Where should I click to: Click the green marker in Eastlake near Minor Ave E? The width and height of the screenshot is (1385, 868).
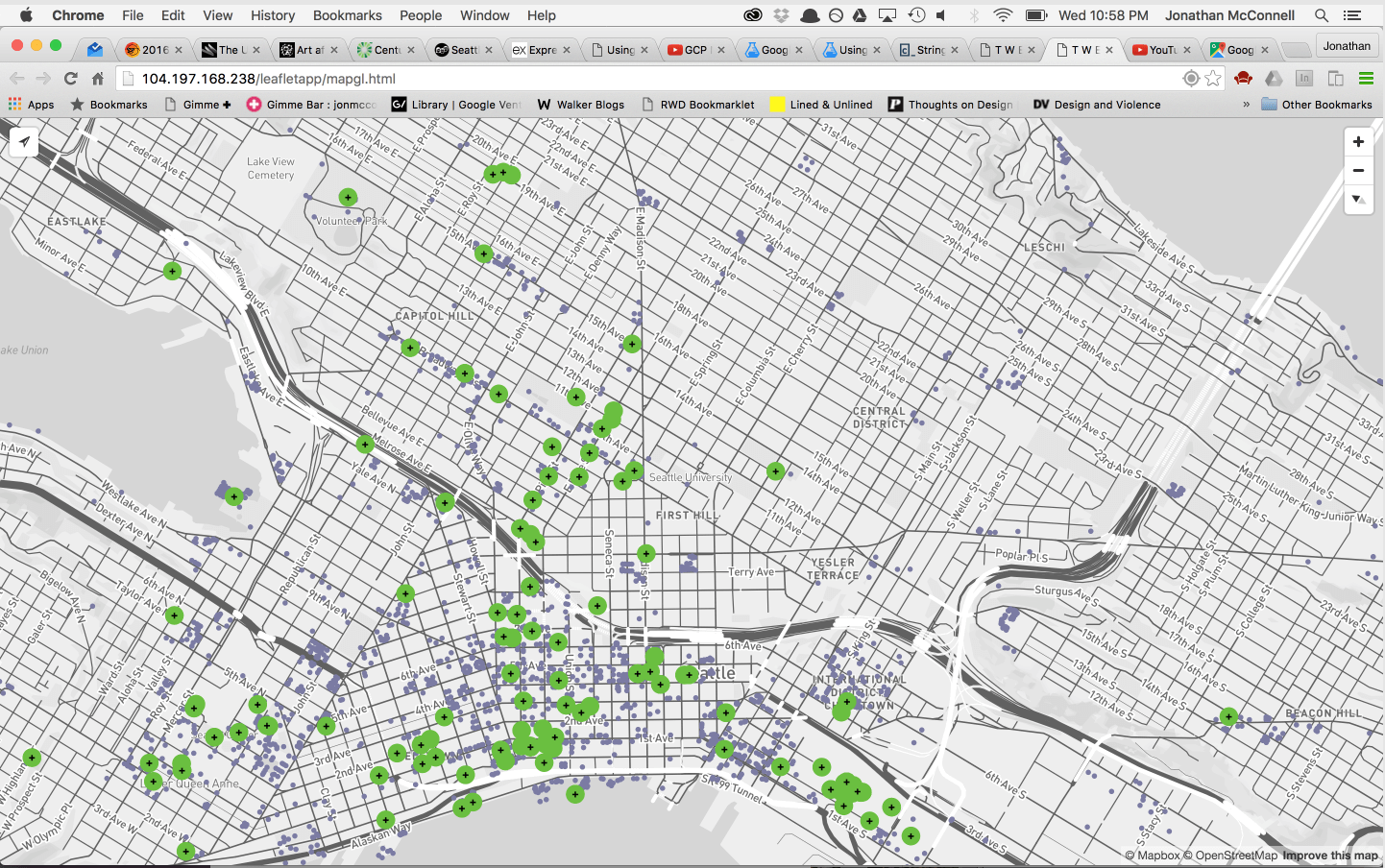(172, 271)
